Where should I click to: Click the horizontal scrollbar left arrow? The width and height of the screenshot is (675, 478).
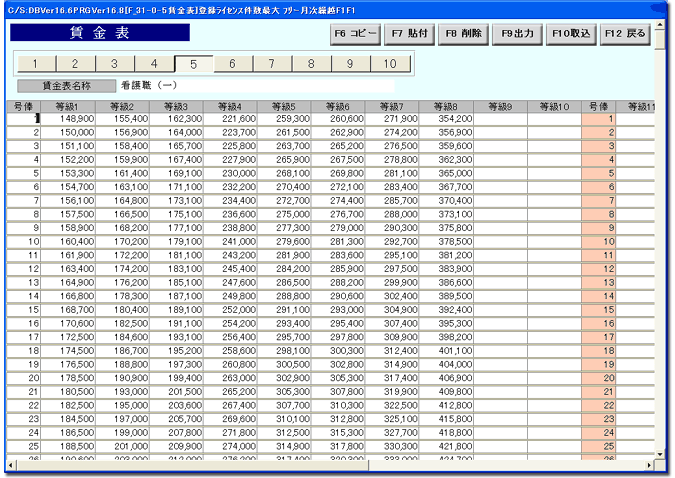11,465
